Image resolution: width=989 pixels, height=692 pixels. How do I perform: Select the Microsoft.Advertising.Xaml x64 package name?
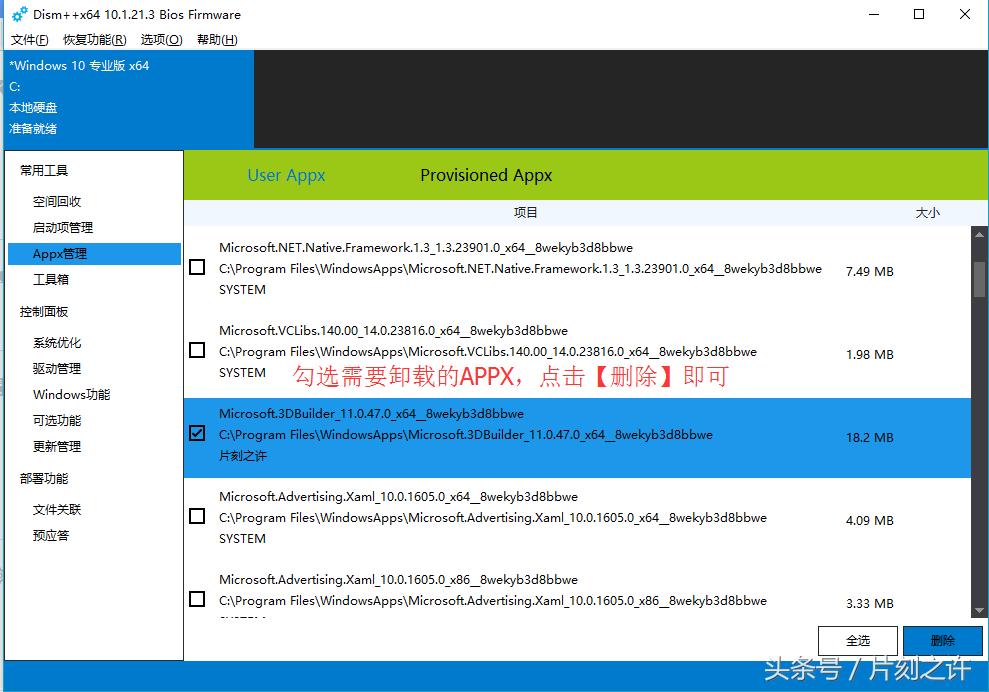[x=398, y=496]
